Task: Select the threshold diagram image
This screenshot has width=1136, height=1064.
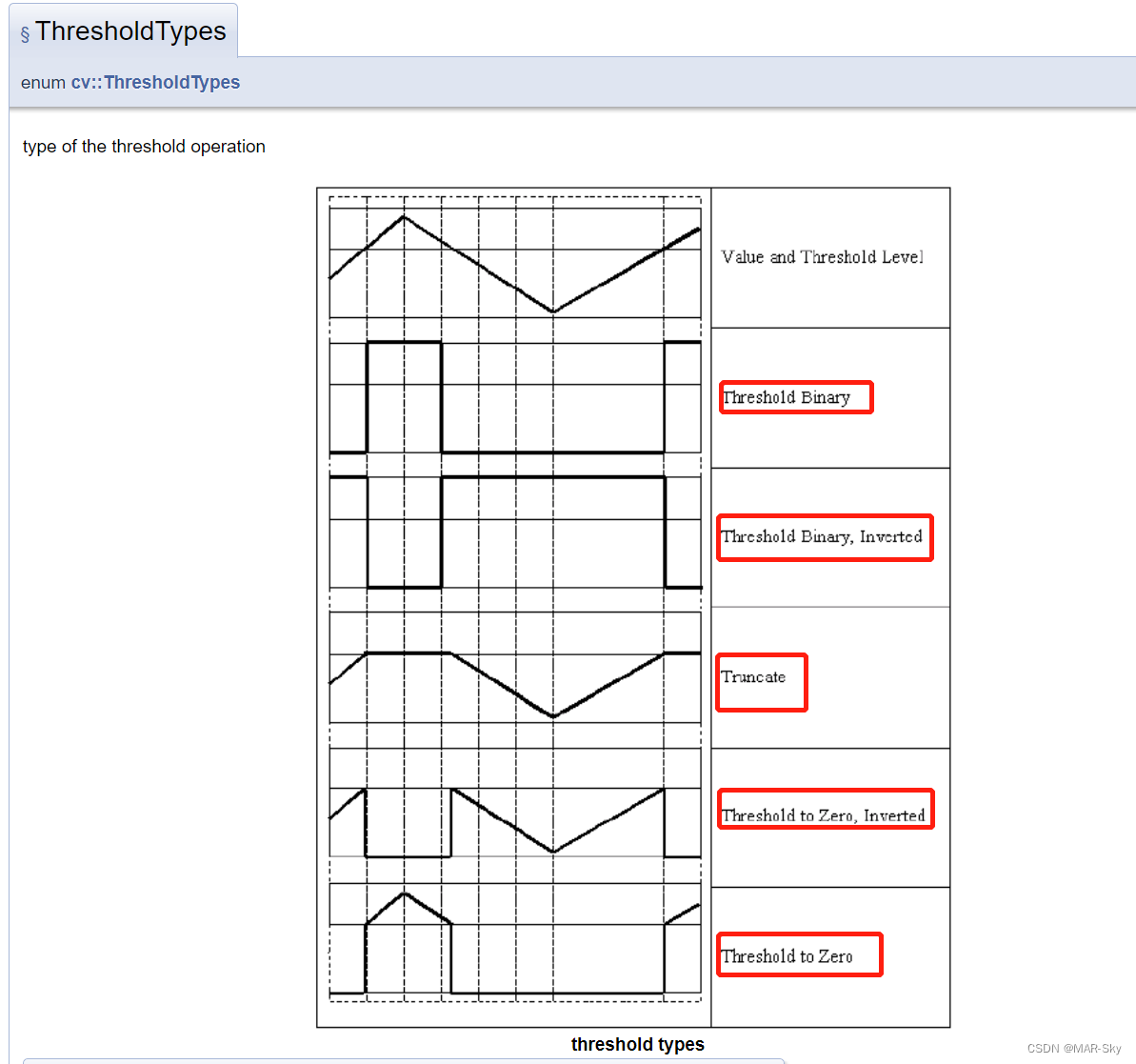Action: coord(633,607)
